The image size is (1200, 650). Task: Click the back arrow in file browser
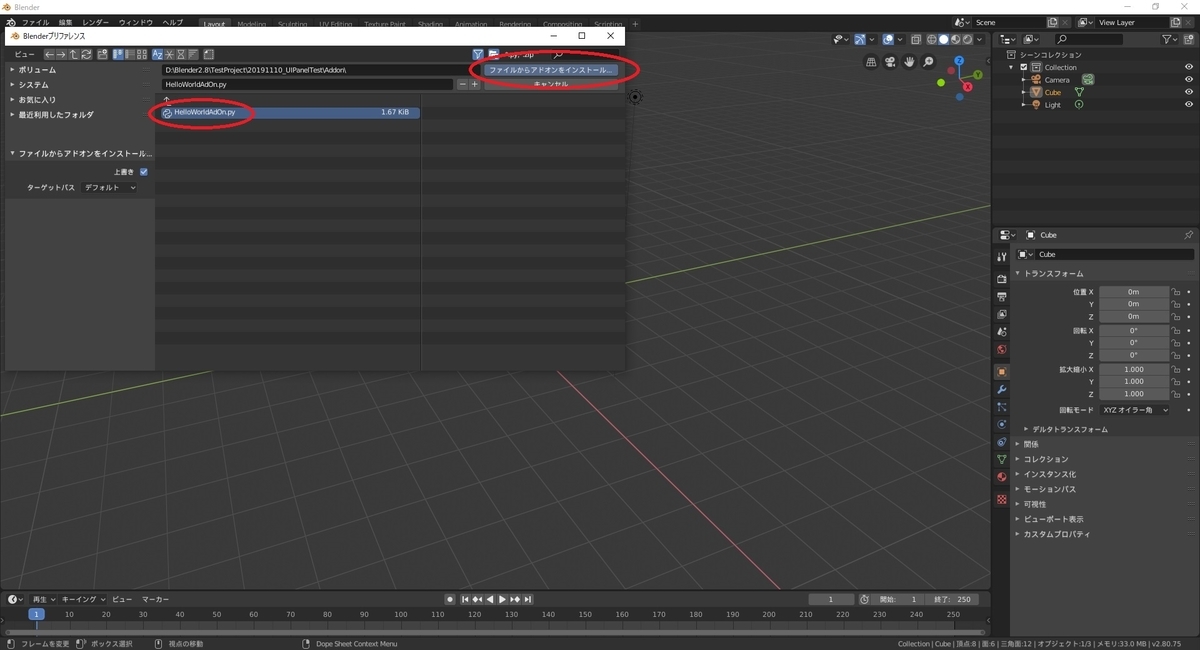pos(49,54)
